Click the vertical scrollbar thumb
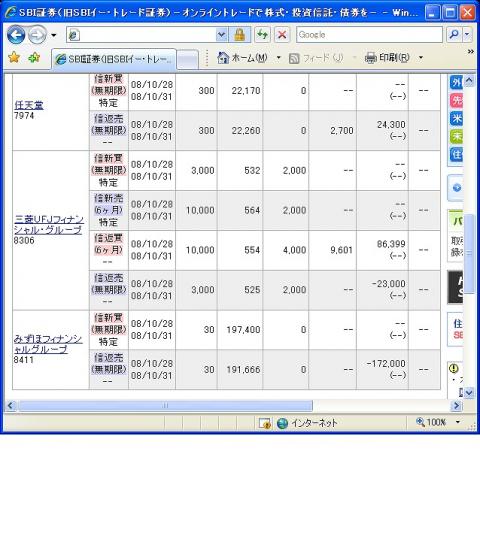Screen dimensions: 480x557 tap(469, 253)
